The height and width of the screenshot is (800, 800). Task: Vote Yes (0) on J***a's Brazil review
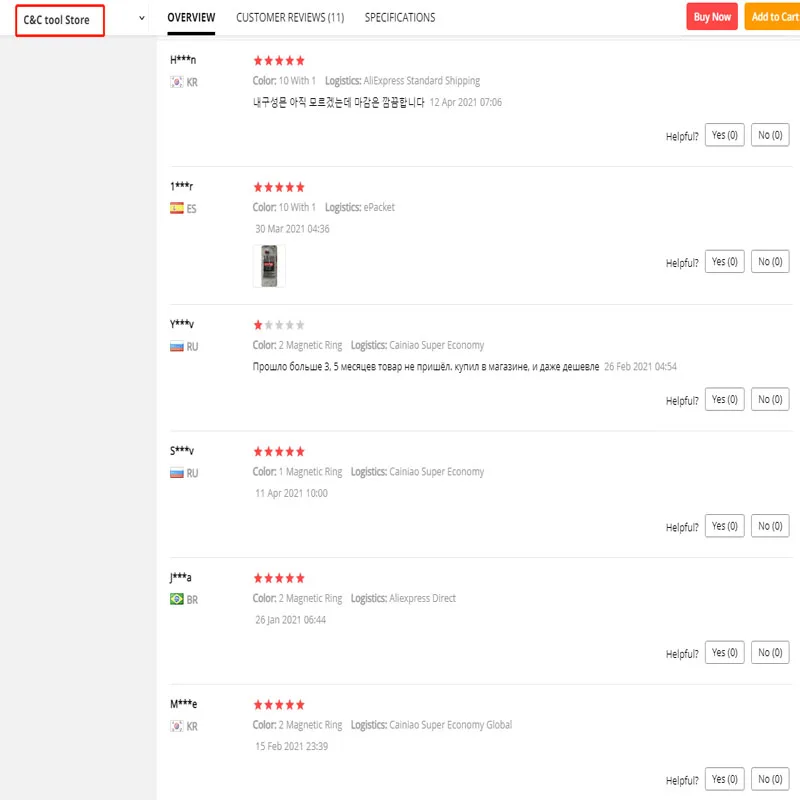[725, 652]
